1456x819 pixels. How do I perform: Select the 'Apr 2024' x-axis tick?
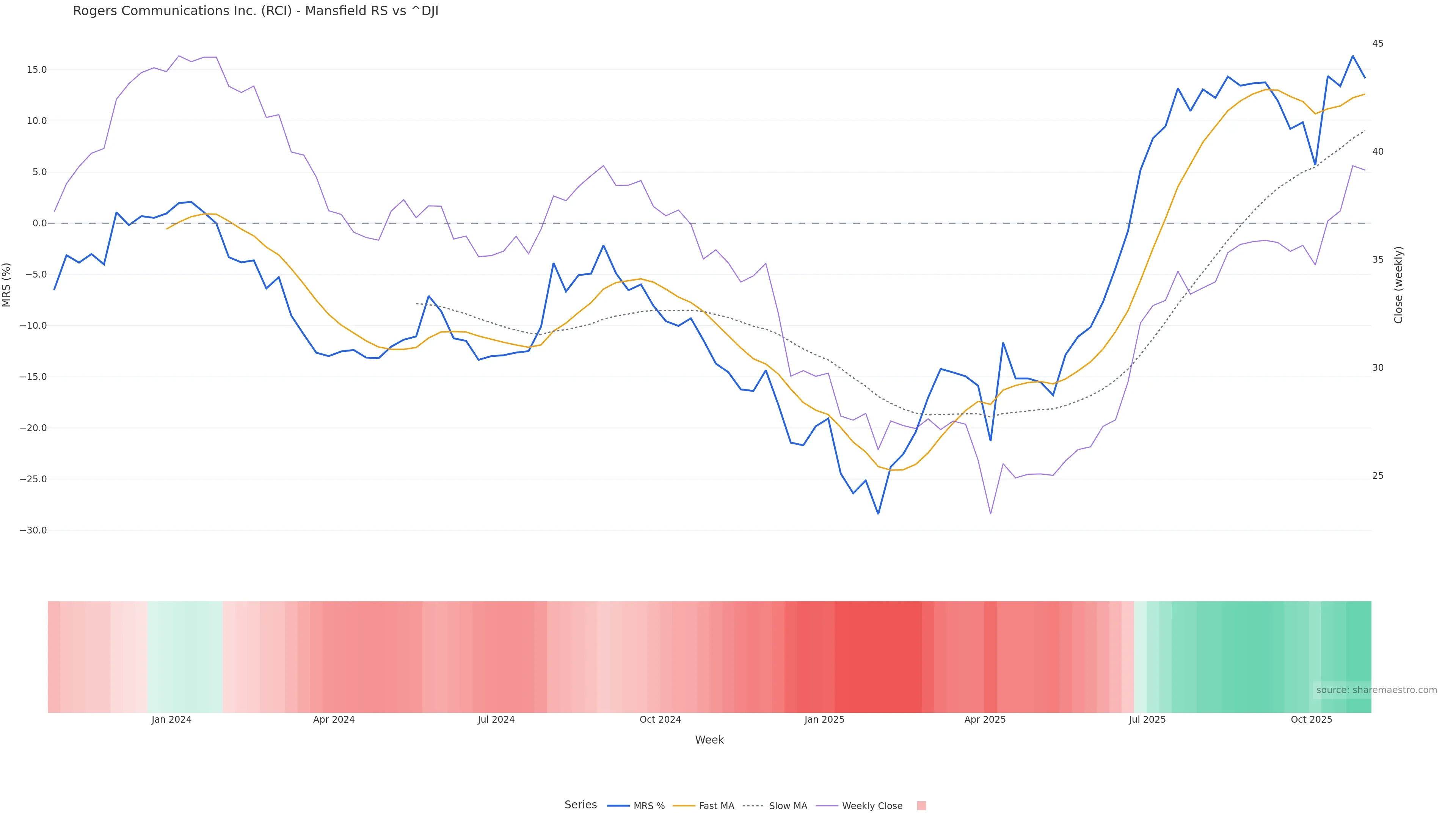point(334,720)
